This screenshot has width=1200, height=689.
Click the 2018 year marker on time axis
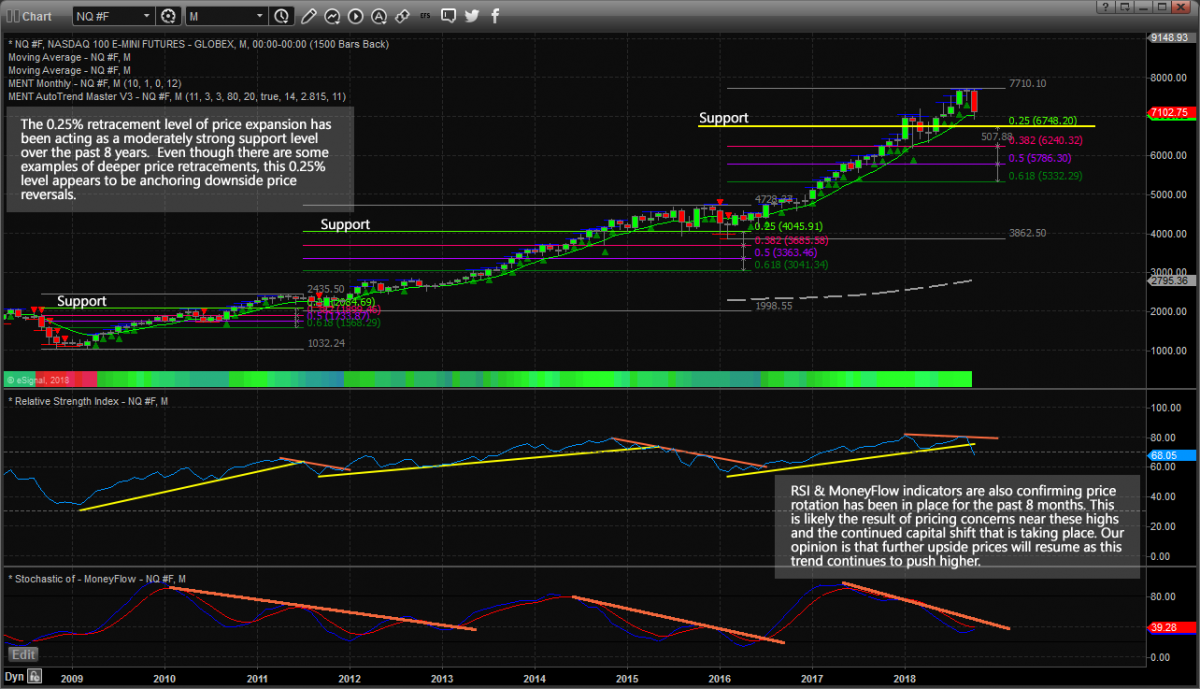coord(905,678)
